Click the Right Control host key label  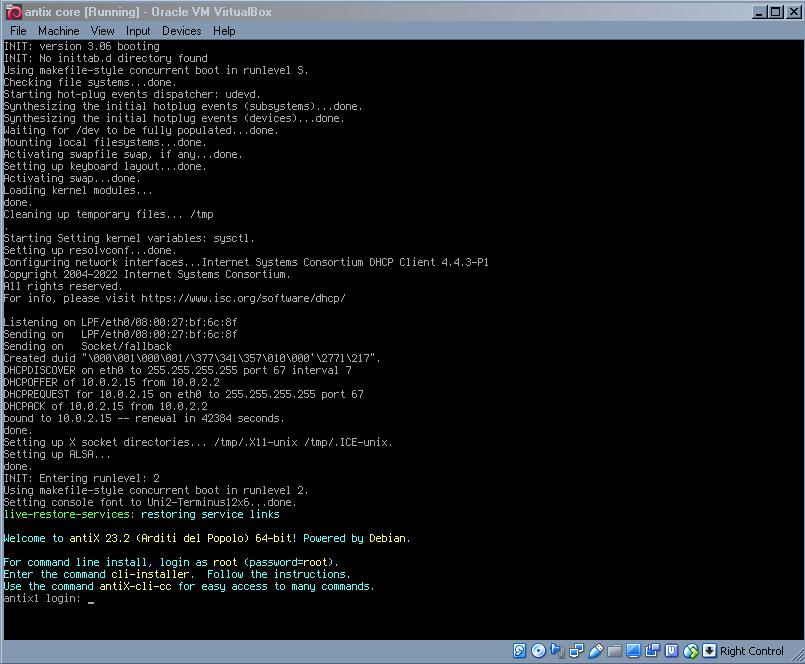(752, 651)
